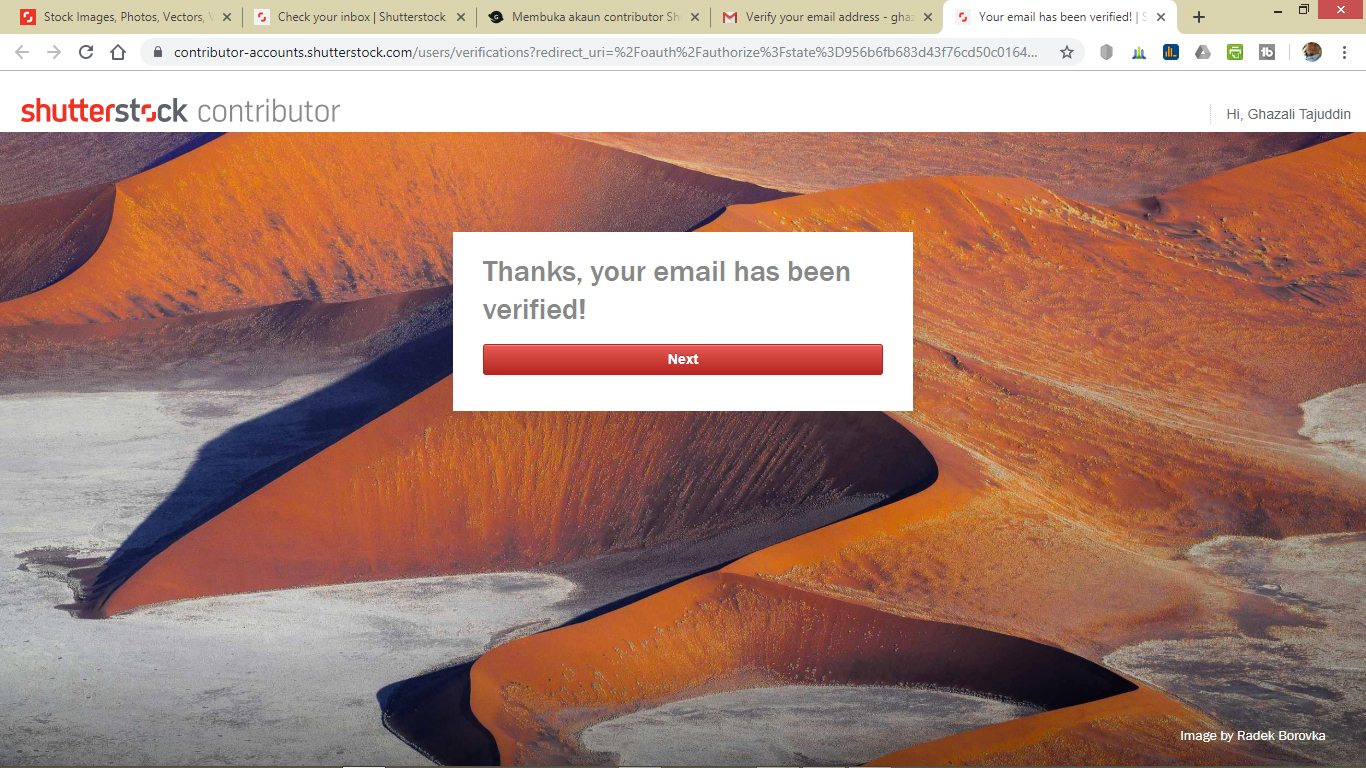This screenshot has width=1366, height=768.
Task: Open the gray shield extension icon
Action: click(x=1106, y=52)
